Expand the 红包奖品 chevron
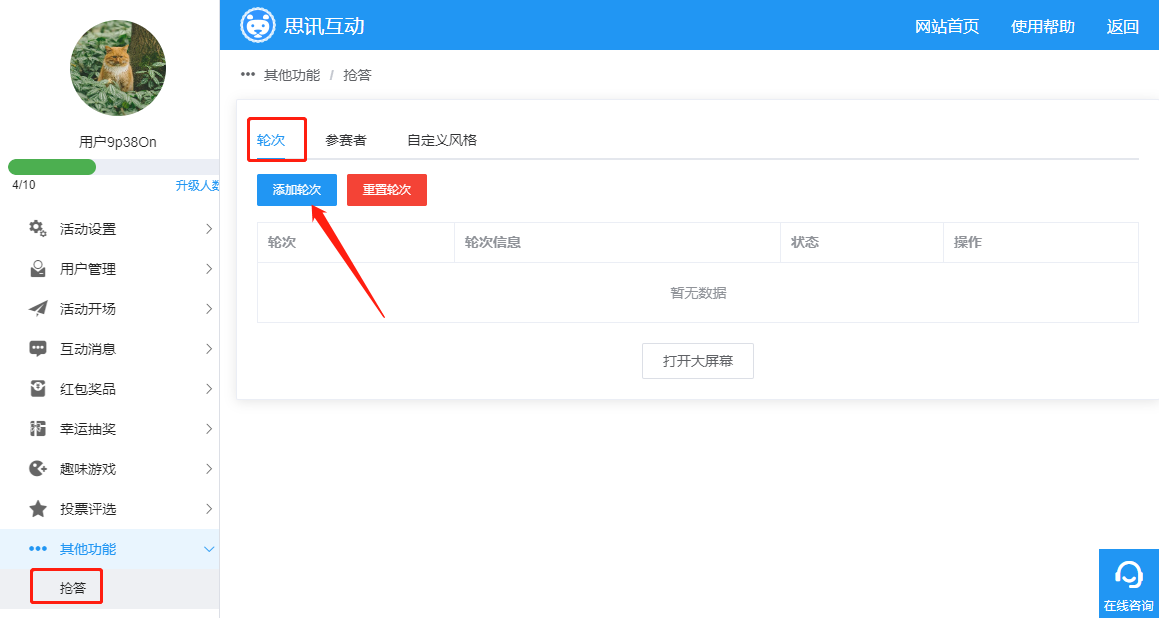 [209, 388]
